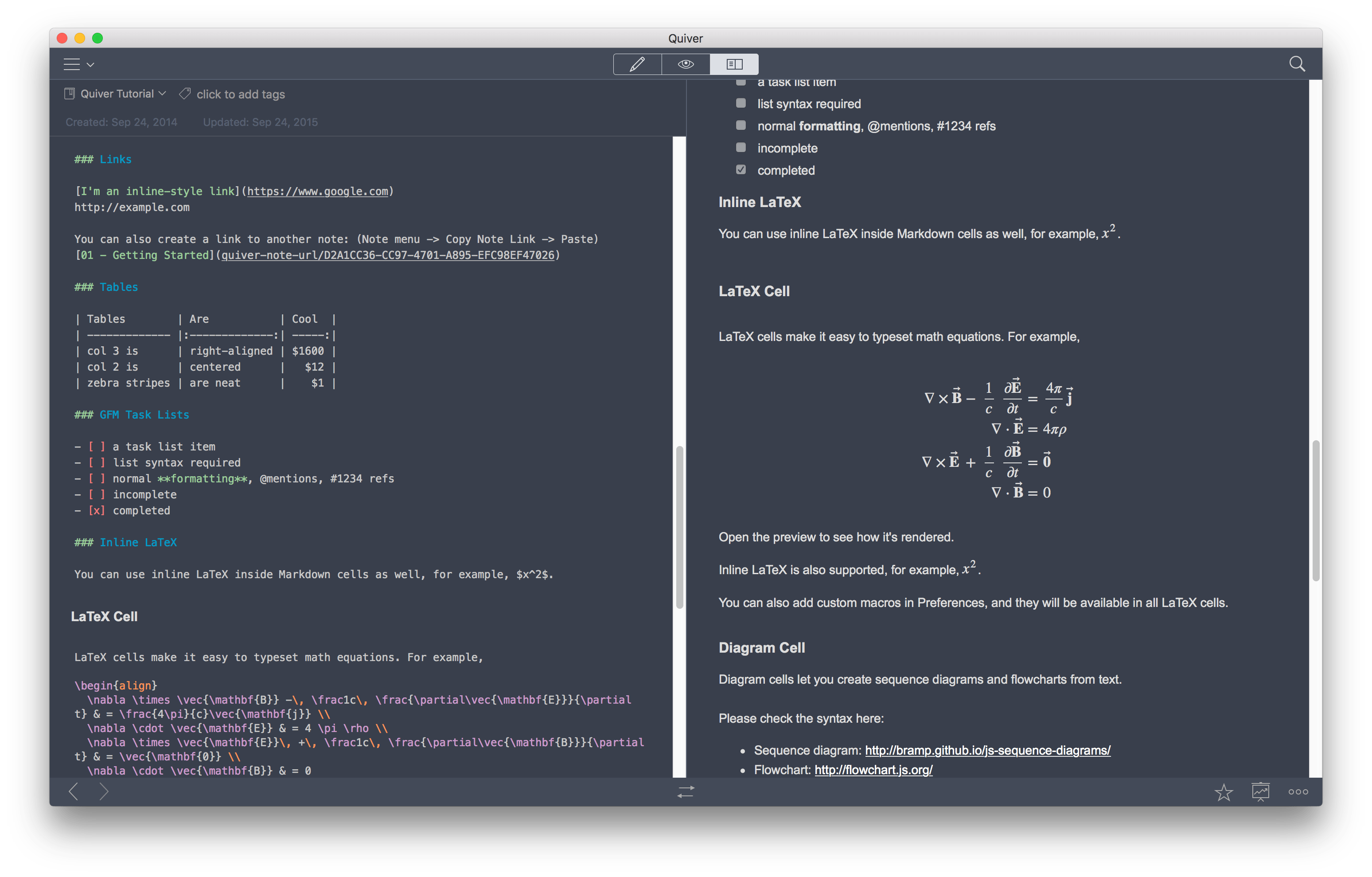Select side-by-side split view mode
The width and height of the screenshot is (1372, 877).
(734, 64)
